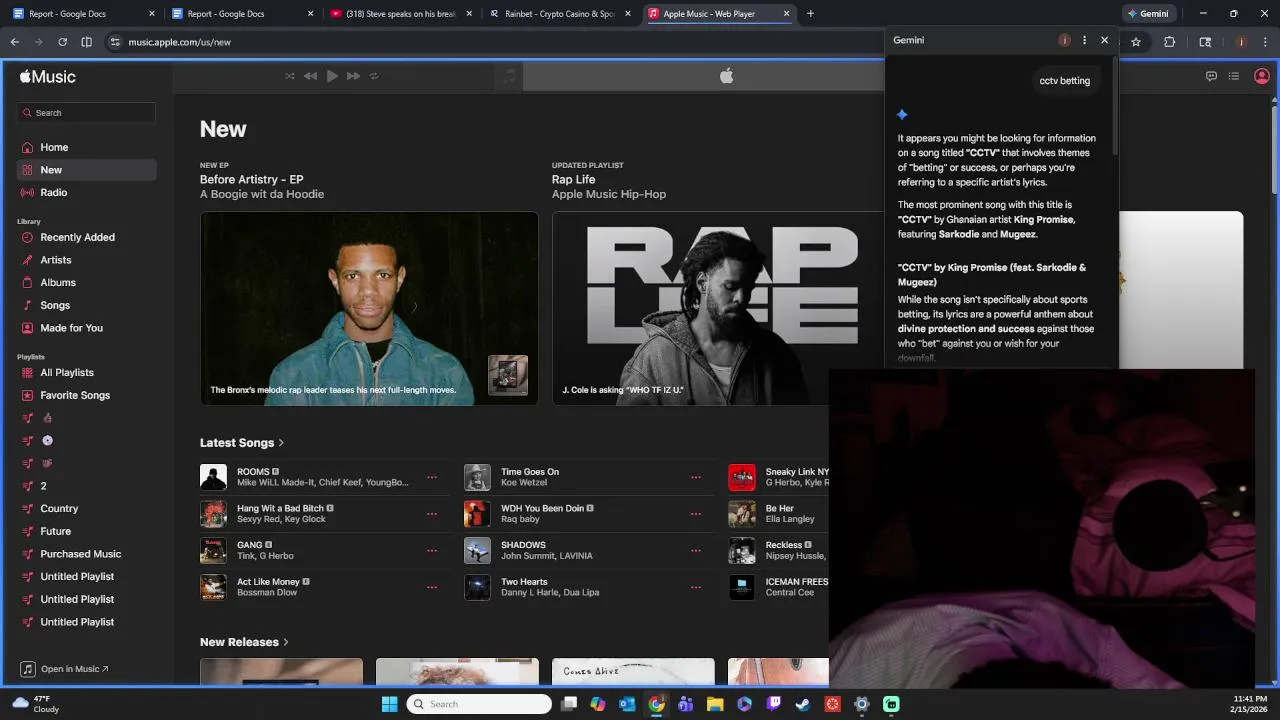Open the Before Artistry - EP cover image
The height and width of the screenshot is (720, 1280).
[x=369, y=308]
